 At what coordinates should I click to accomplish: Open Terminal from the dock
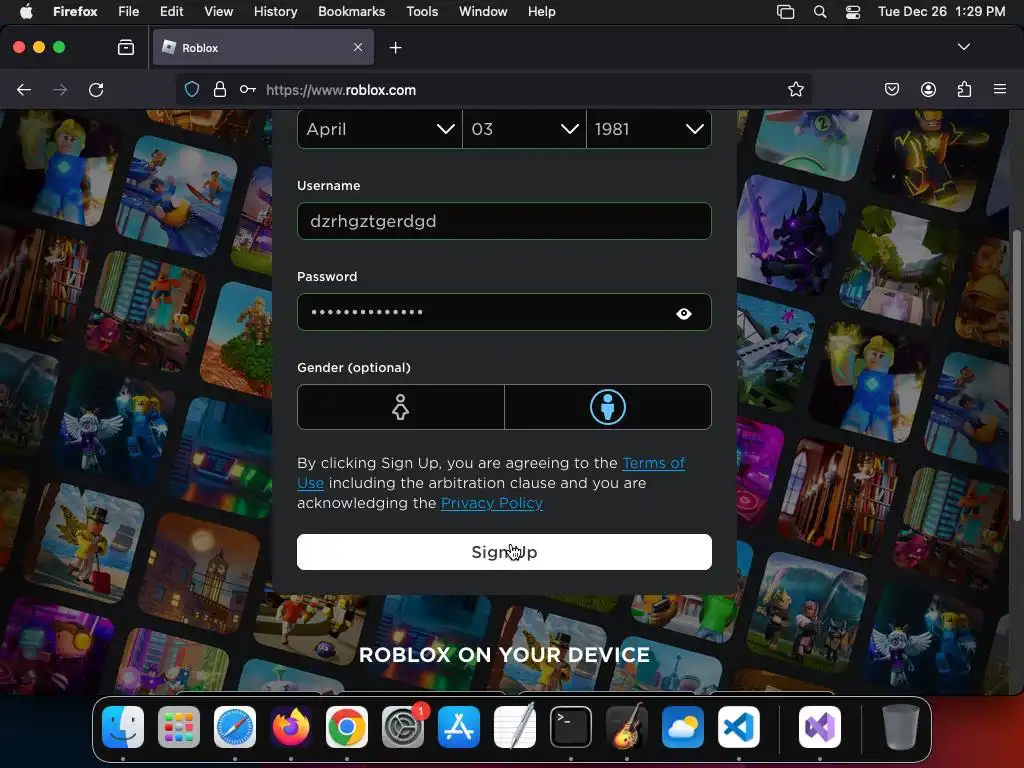tap(571, 727)
